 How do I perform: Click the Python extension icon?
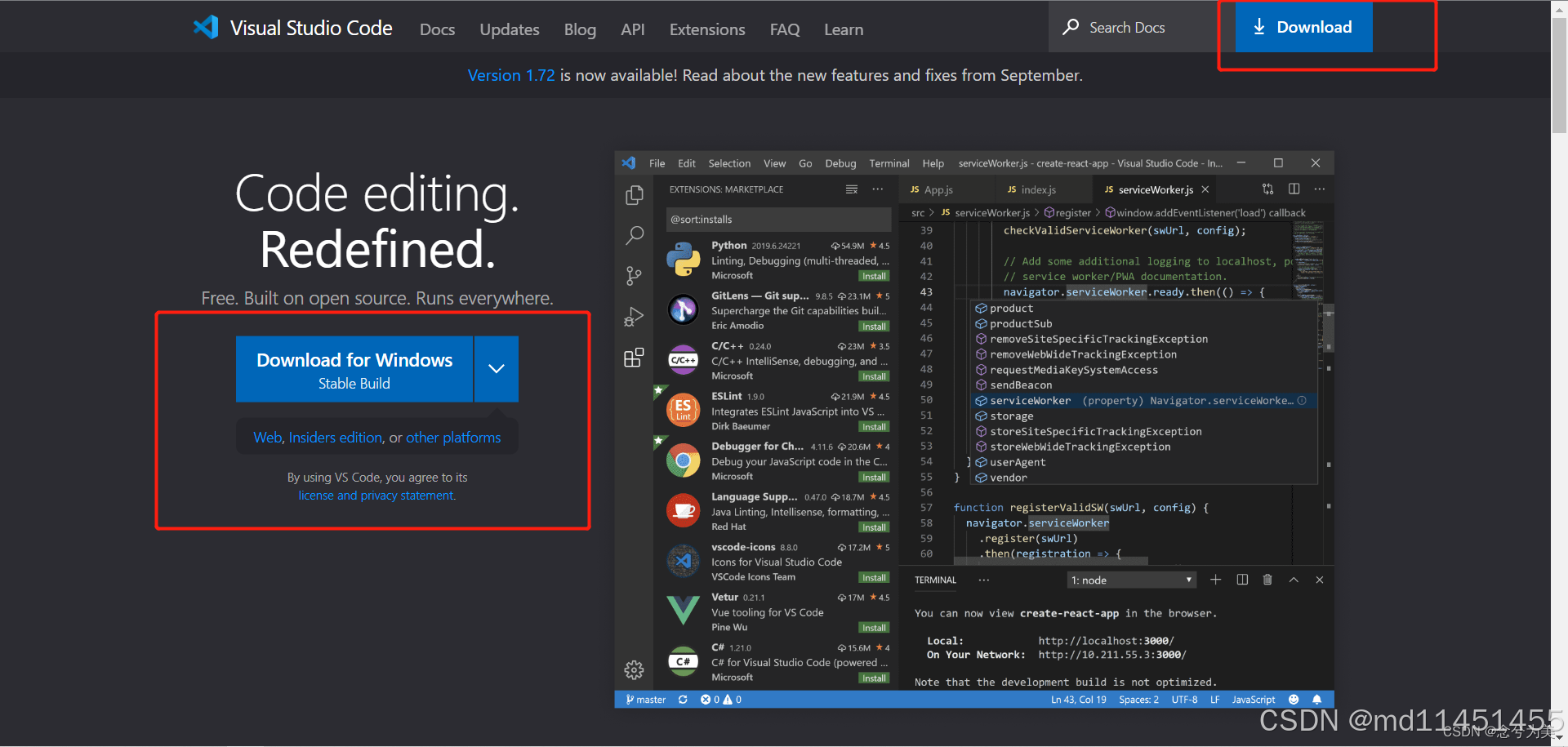tap(684, 259)
